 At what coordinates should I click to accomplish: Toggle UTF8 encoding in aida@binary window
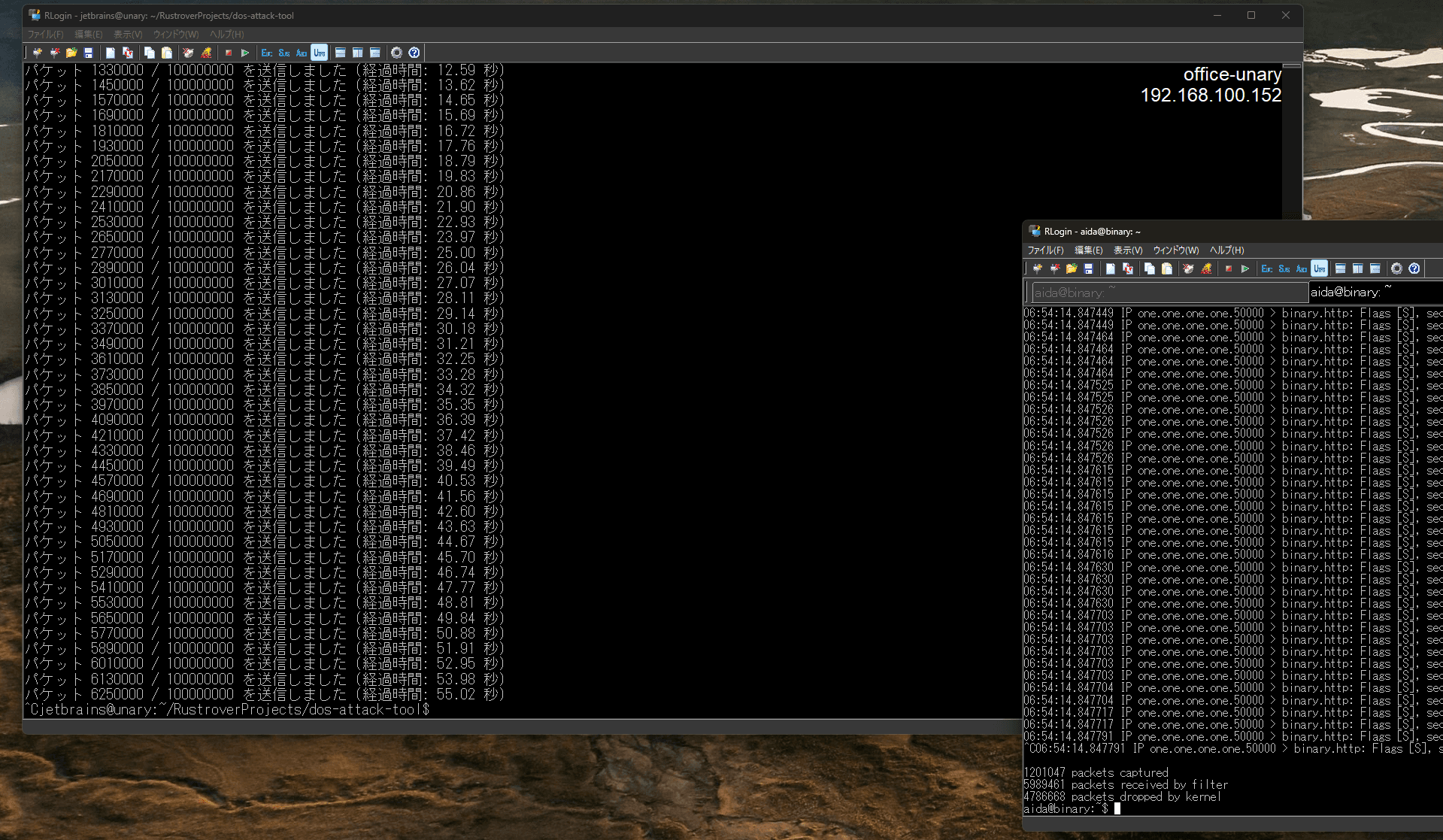coord(1319,268)
